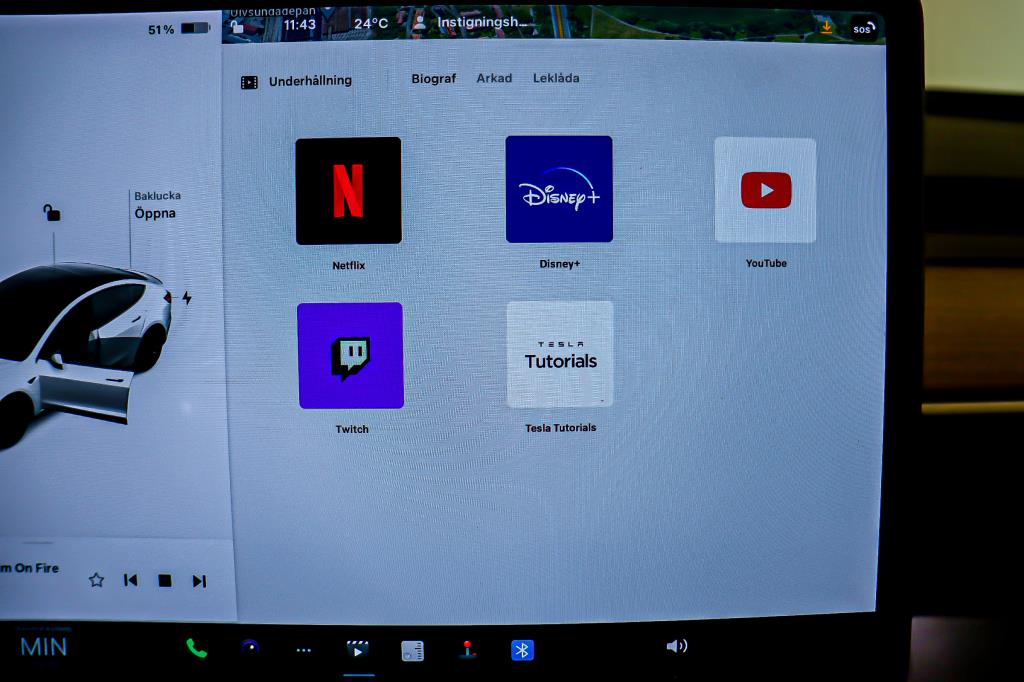1024x682 pixels.
Task: Open the YouTube app
Action: pos(765,190)
